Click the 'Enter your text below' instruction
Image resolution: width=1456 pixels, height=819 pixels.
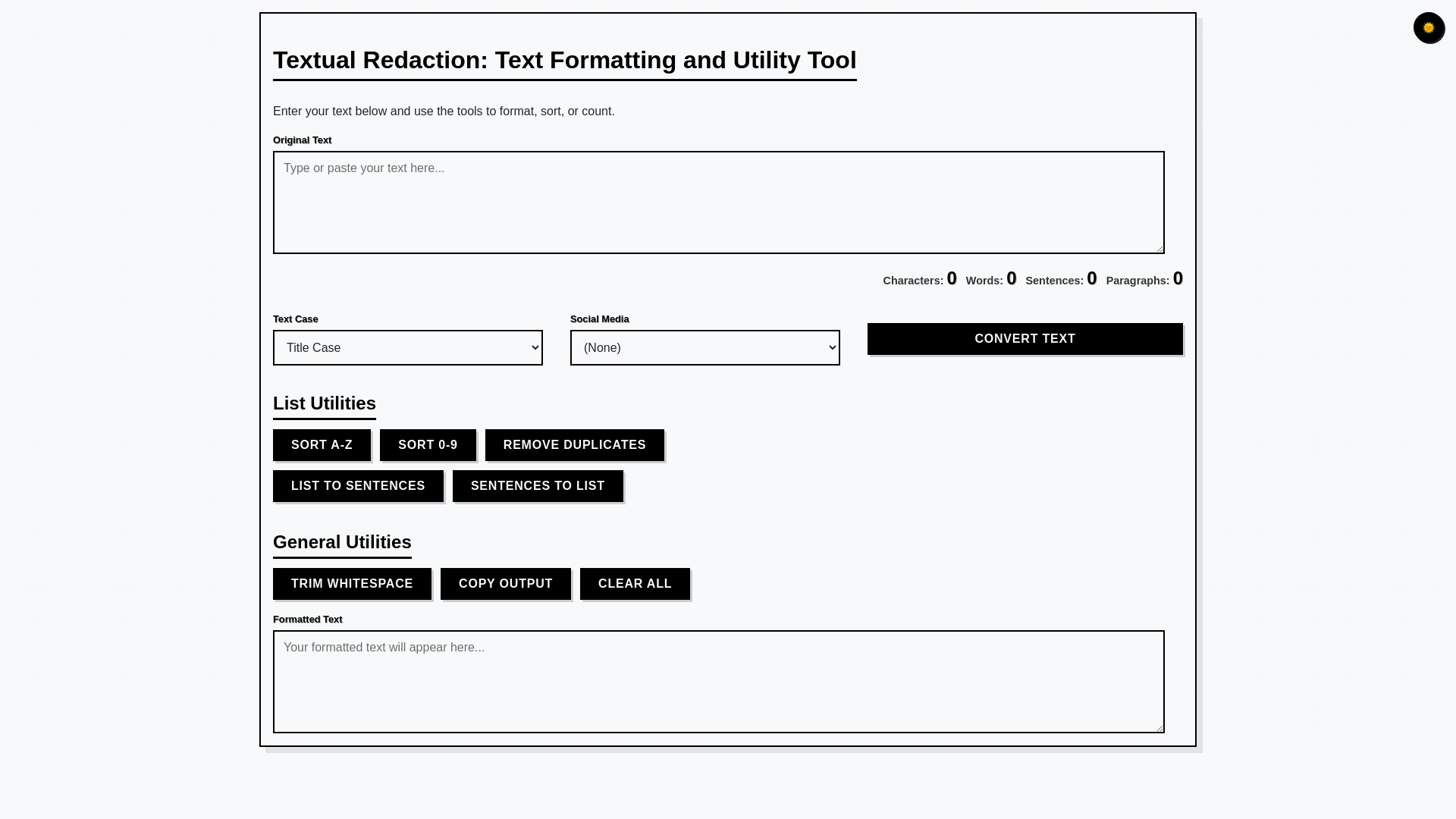pos(444,111)
